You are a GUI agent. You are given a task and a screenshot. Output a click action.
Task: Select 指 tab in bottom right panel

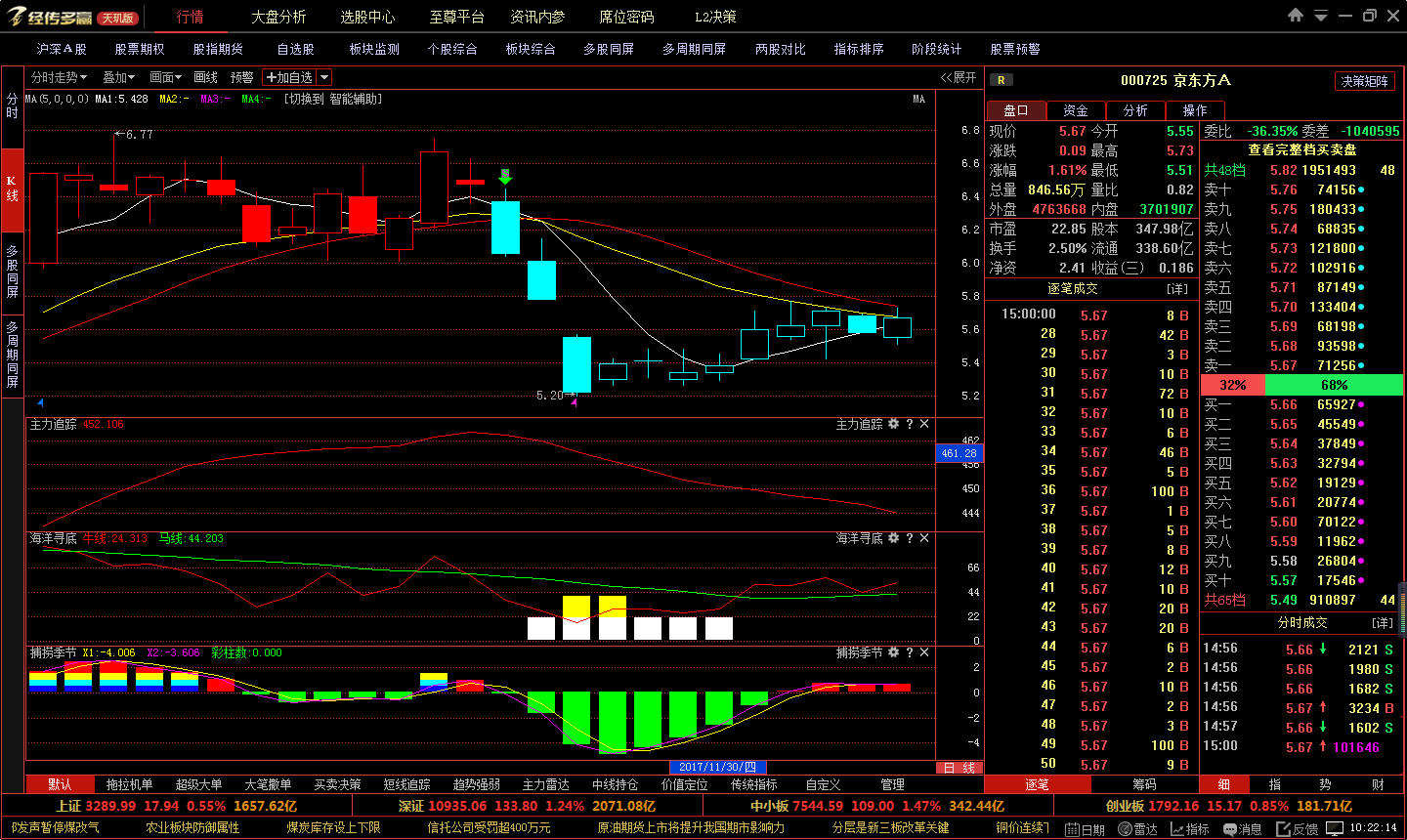[x=1275, y=784]
